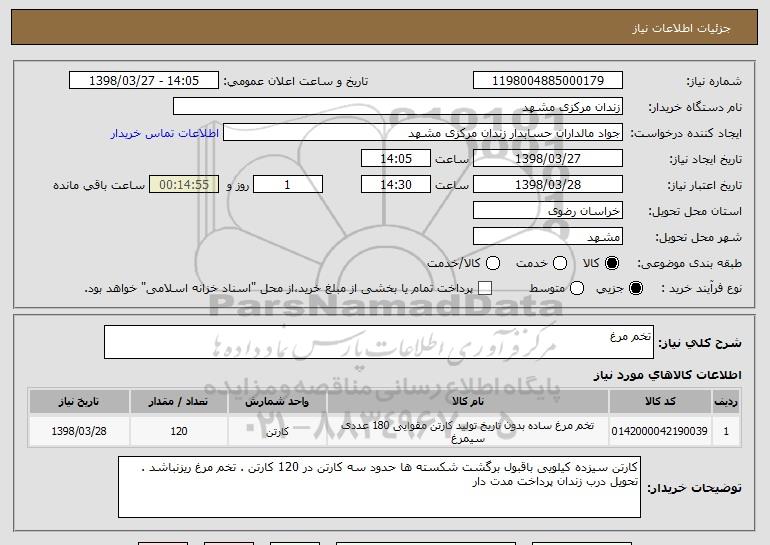The image size is (770, 545).
Task: Click the validity time field 14:30
Action: click(x=396, y=185)
